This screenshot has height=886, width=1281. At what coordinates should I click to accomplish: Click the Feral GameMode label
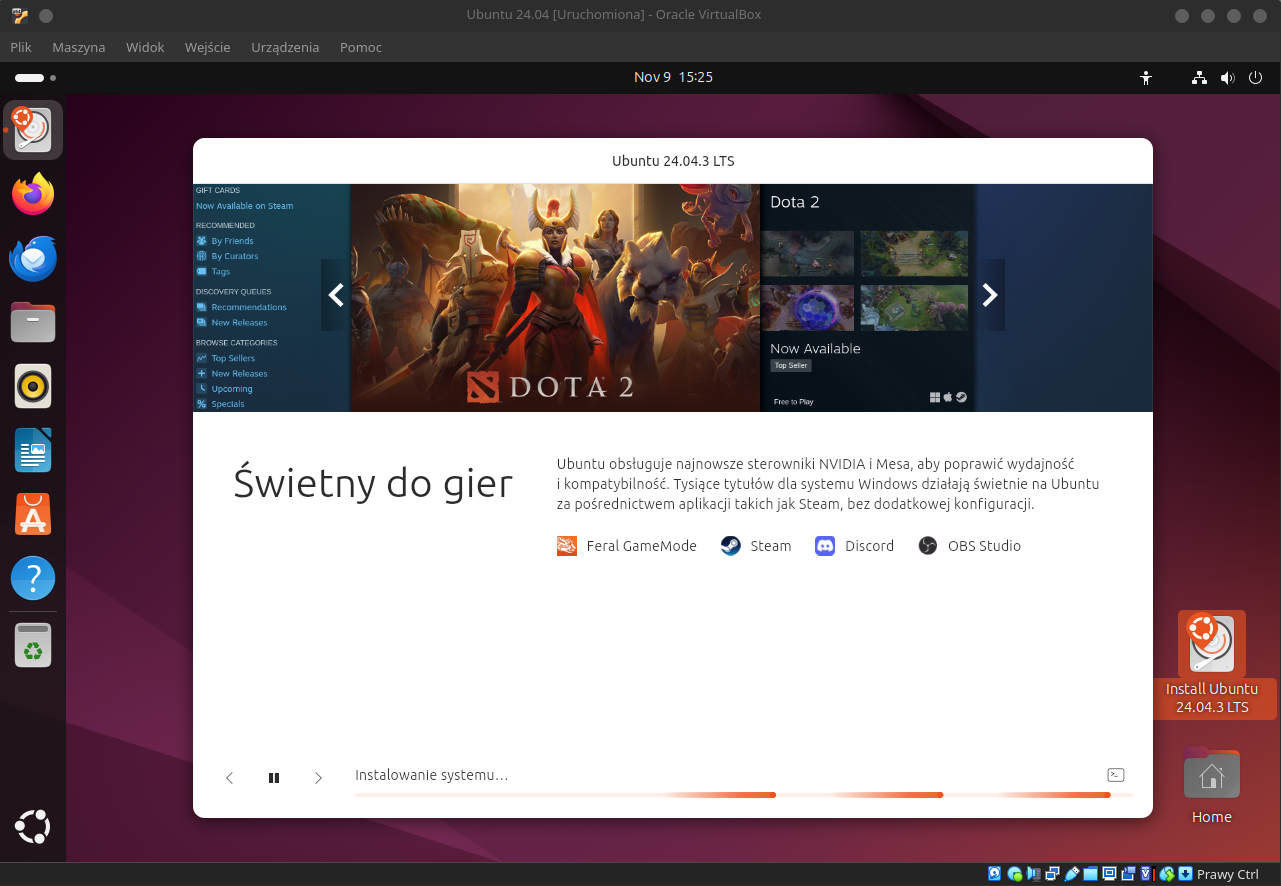tap(642, 546)
